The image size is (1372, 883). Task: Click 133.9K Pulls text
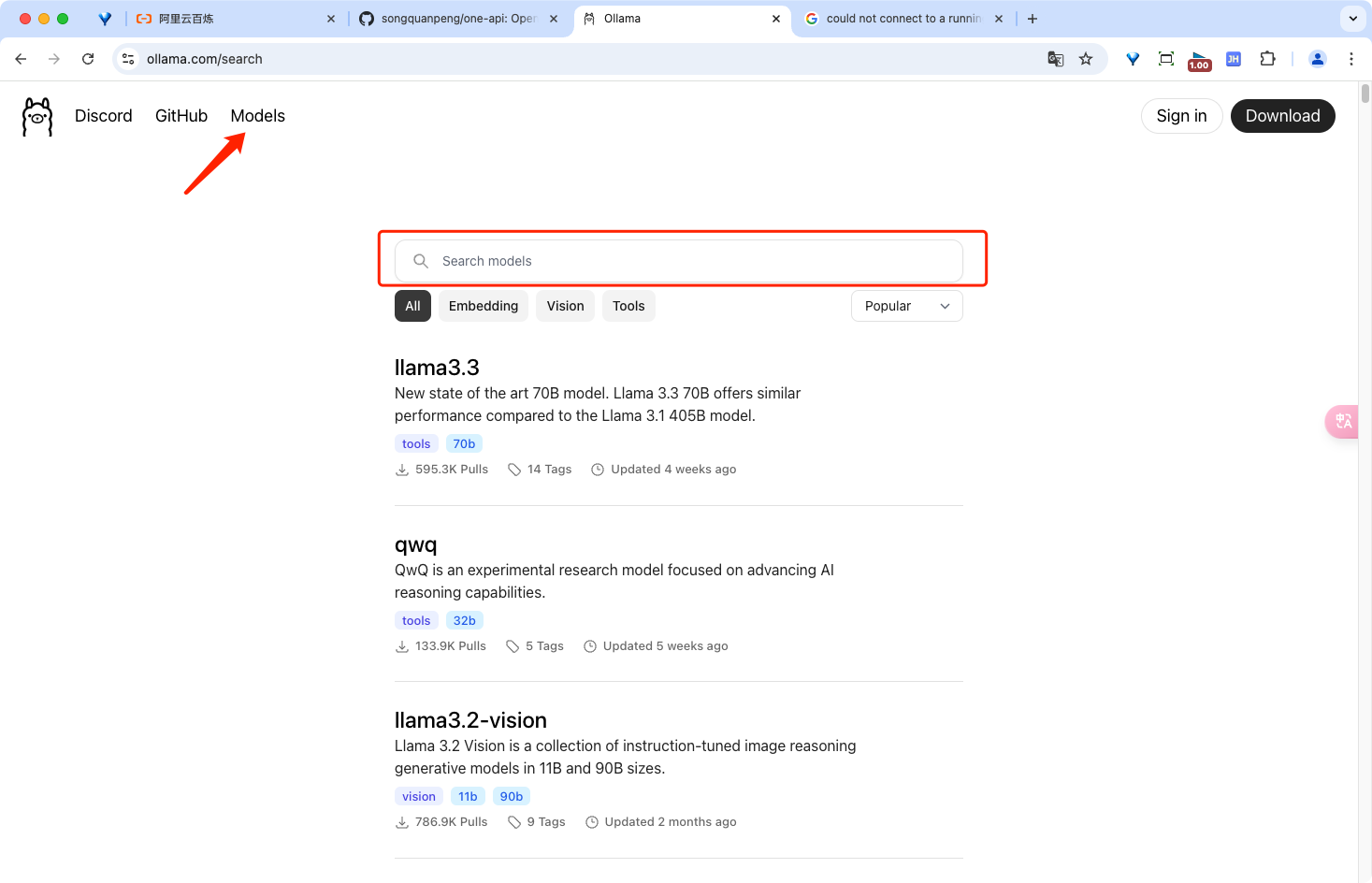pyautogui.click(x=451, y=646)
